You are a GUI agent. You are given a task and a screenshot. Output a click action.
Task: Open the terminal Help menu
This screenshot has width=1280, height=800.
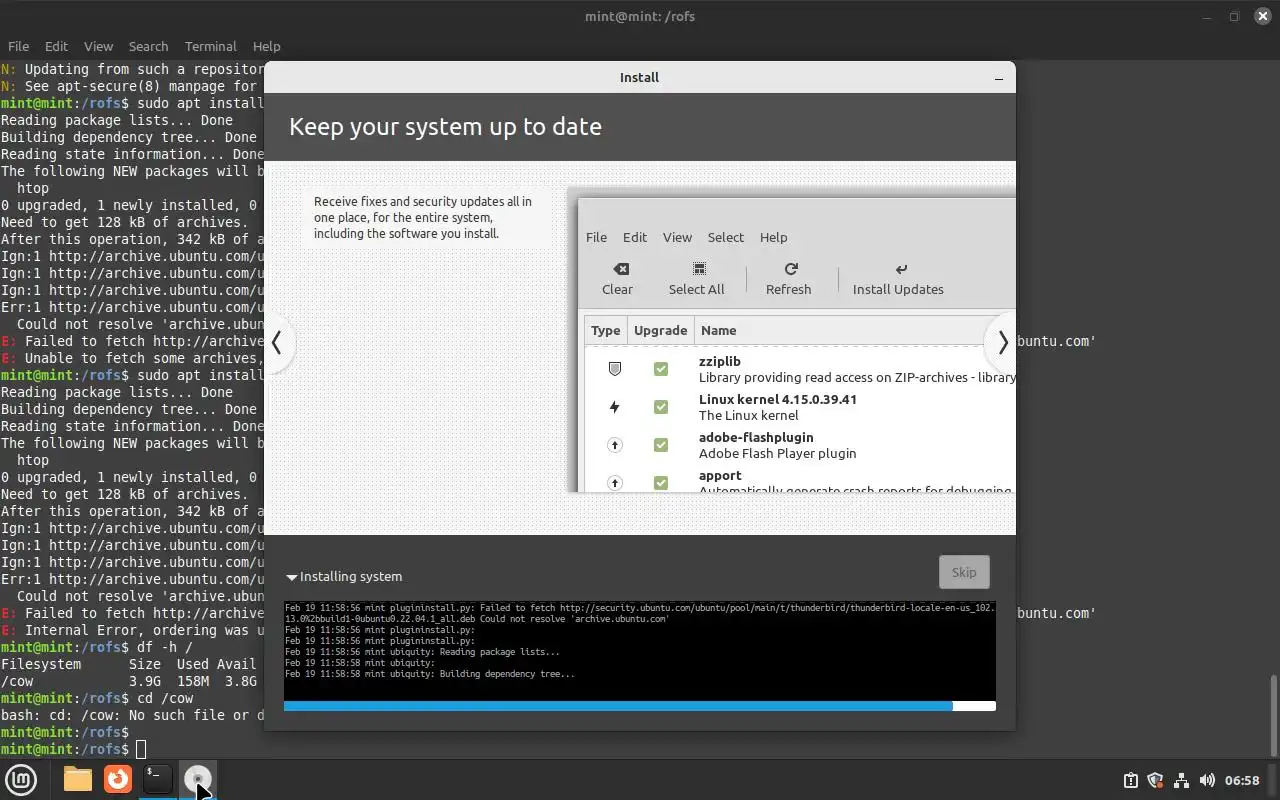266,46
